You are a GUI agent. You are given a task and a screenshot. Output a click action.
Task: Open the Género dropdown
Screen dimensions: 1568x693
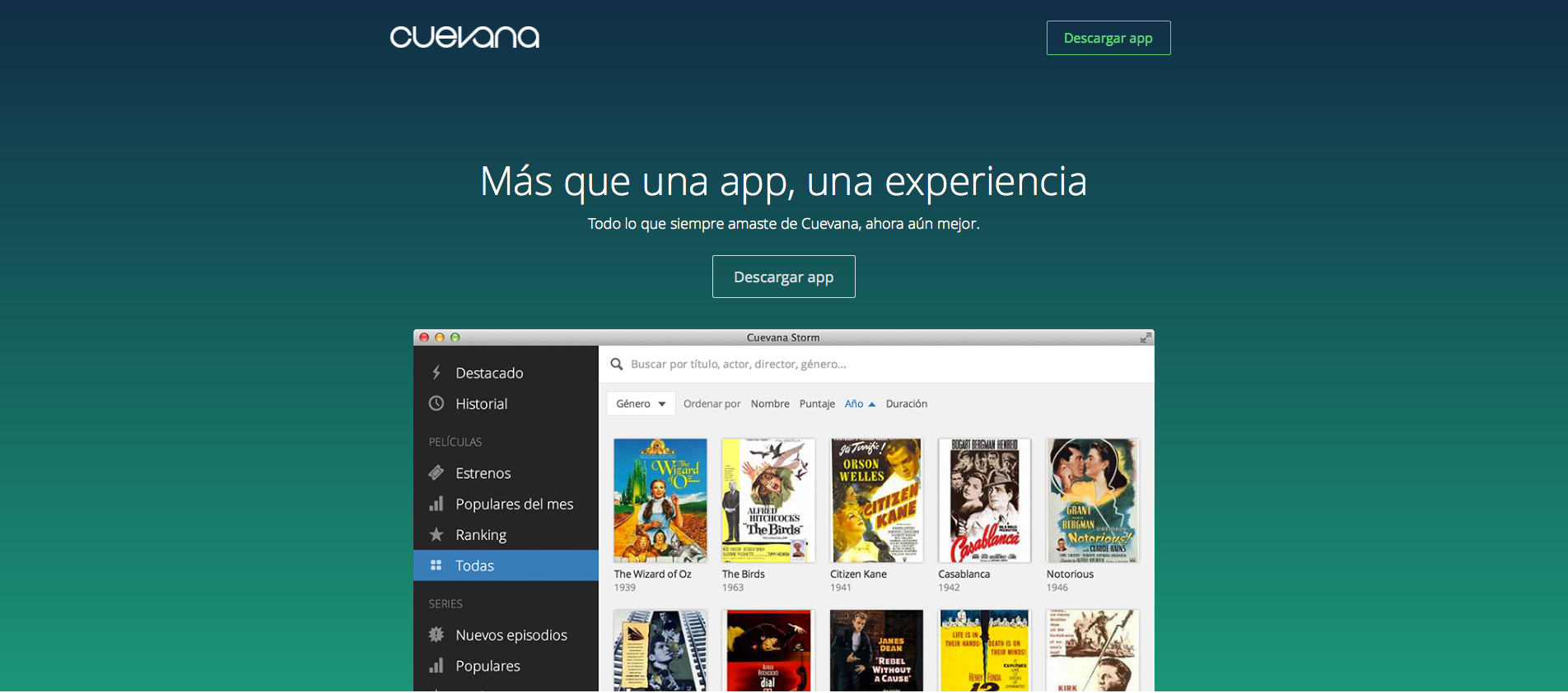[x=641, y=403]
